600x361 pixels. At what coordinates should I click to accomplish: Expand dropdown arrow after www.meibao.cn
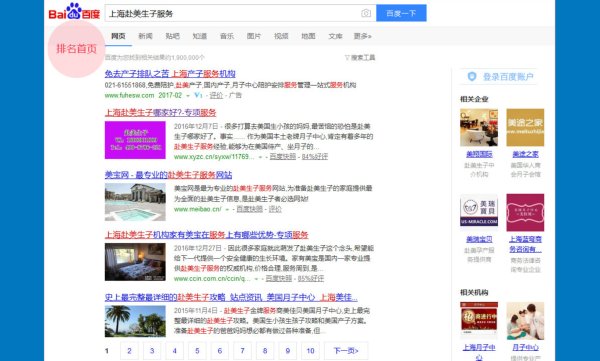pyautogui.click(x=227, y=210)
